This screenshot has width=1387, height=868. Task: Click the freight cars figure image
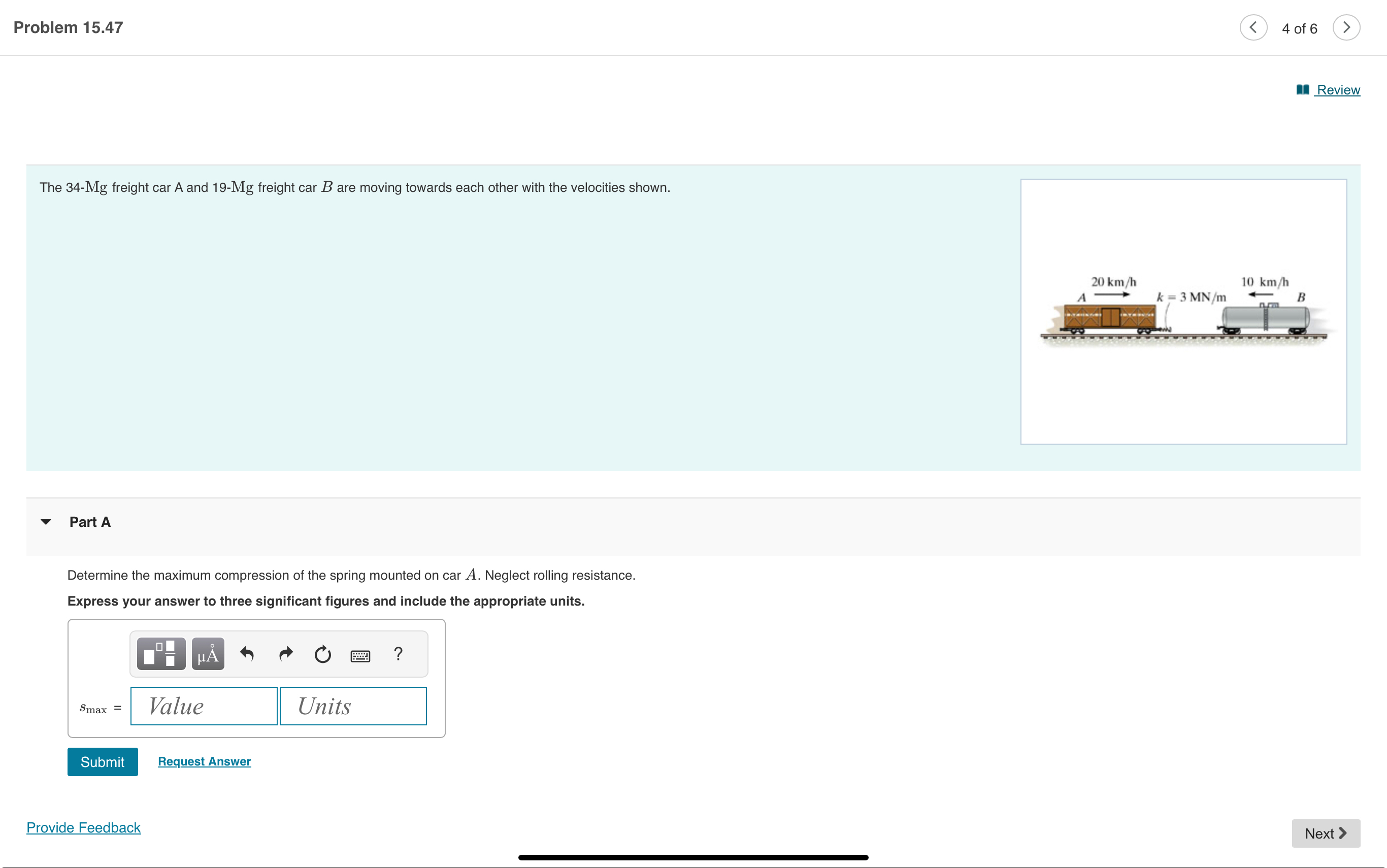pyautogui.click(x=1183, y=311)
